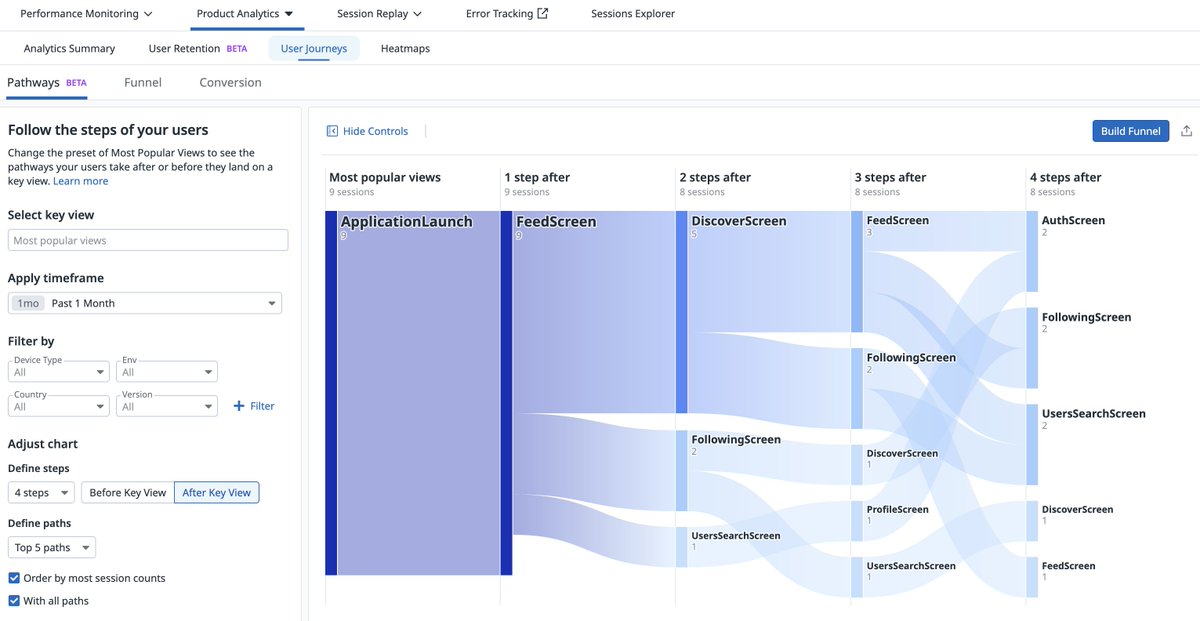Open Error Tracking external link icon
This screenshot has width=1200, height=621.
click(x=543, y=14)
